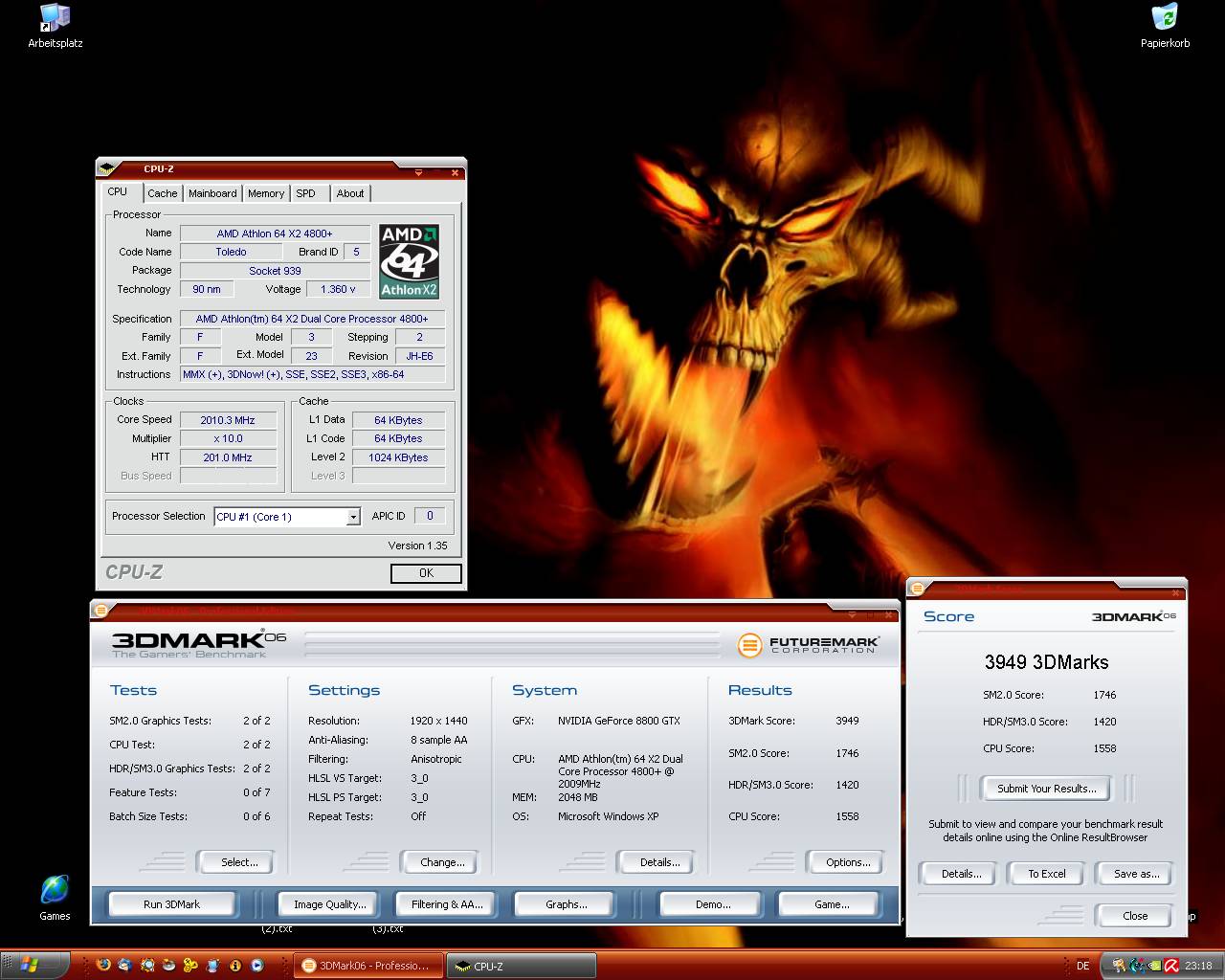Click OK in the CPU-Z window
This screenshot has height=980, width=1225.
(x=426, y=573)
